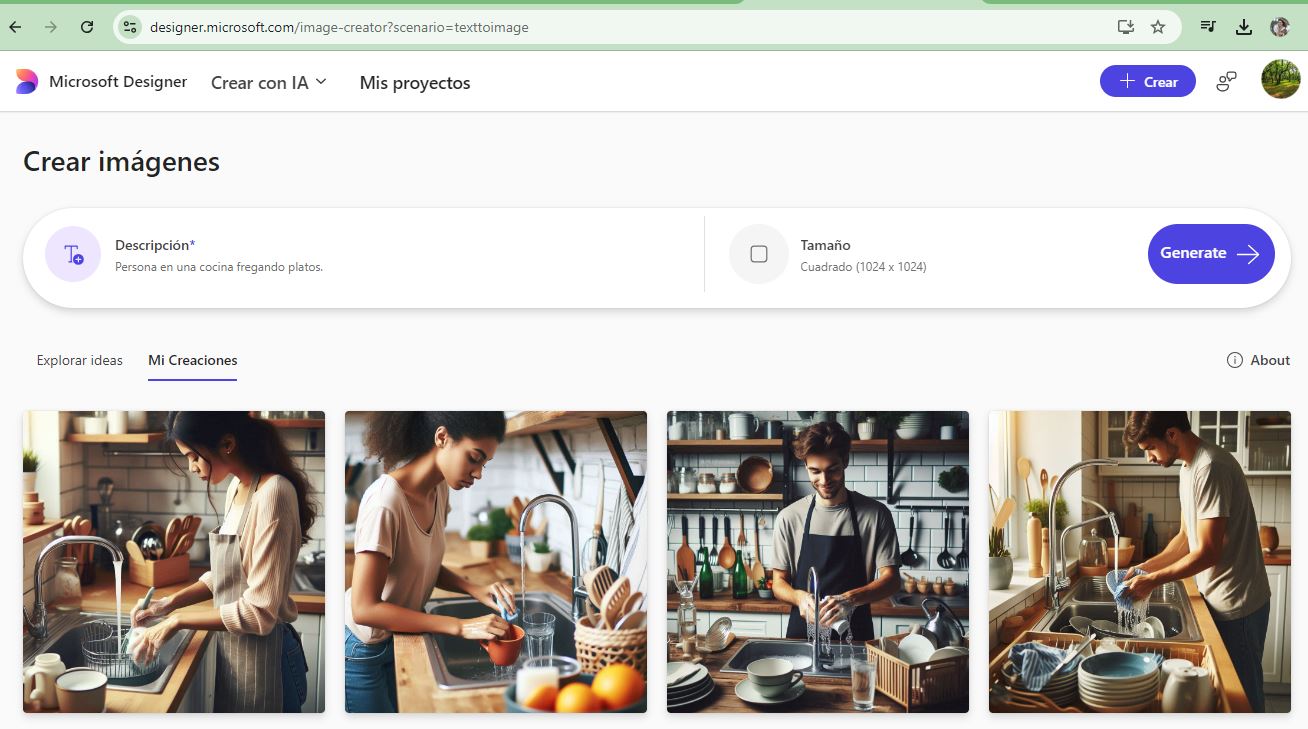Open the user profile avatar
1308x729 pixels.
point(1280,80)
